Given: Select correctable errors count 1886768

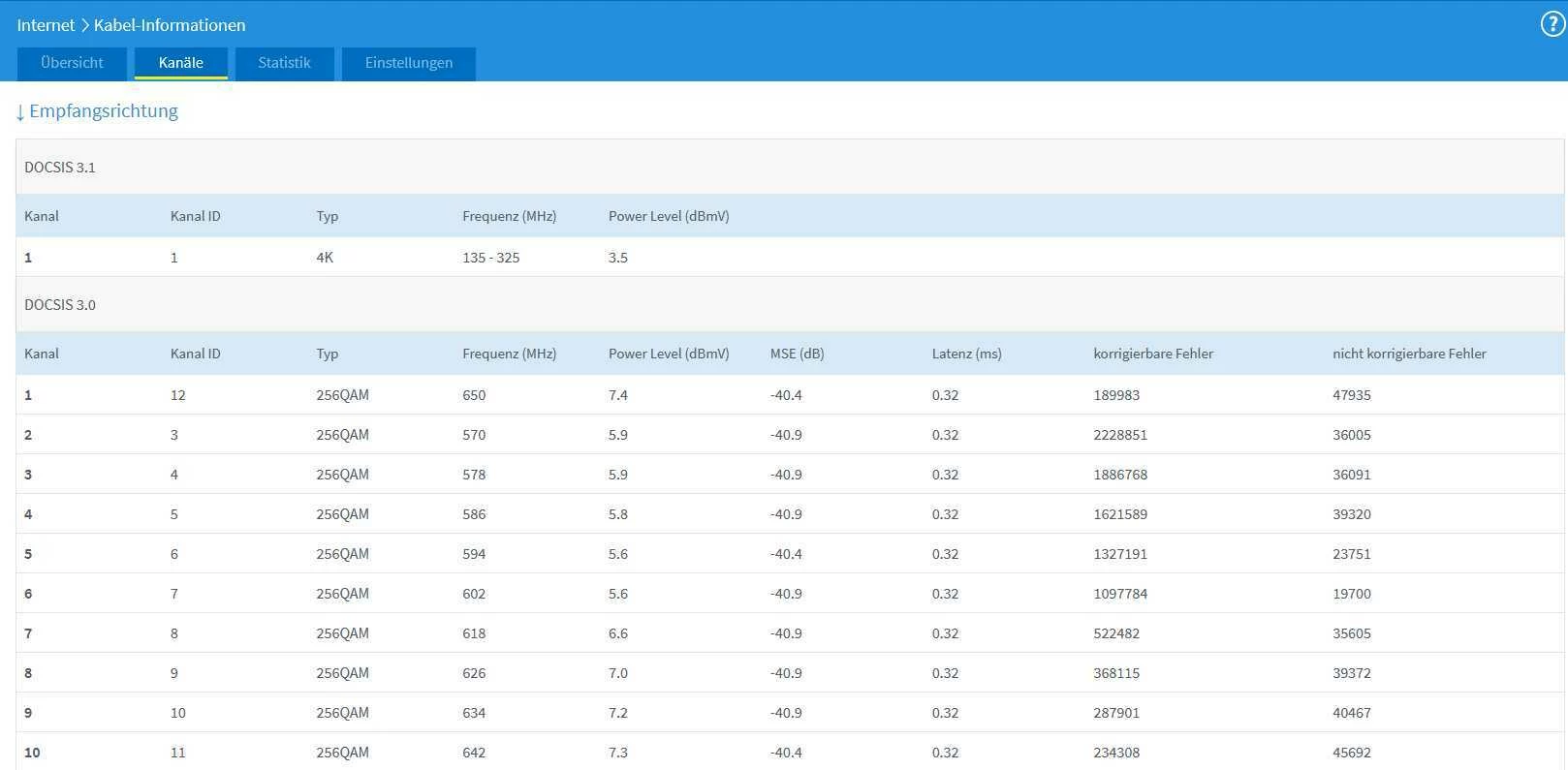Looking at the screenshot, I should (x=1120, y=475).
